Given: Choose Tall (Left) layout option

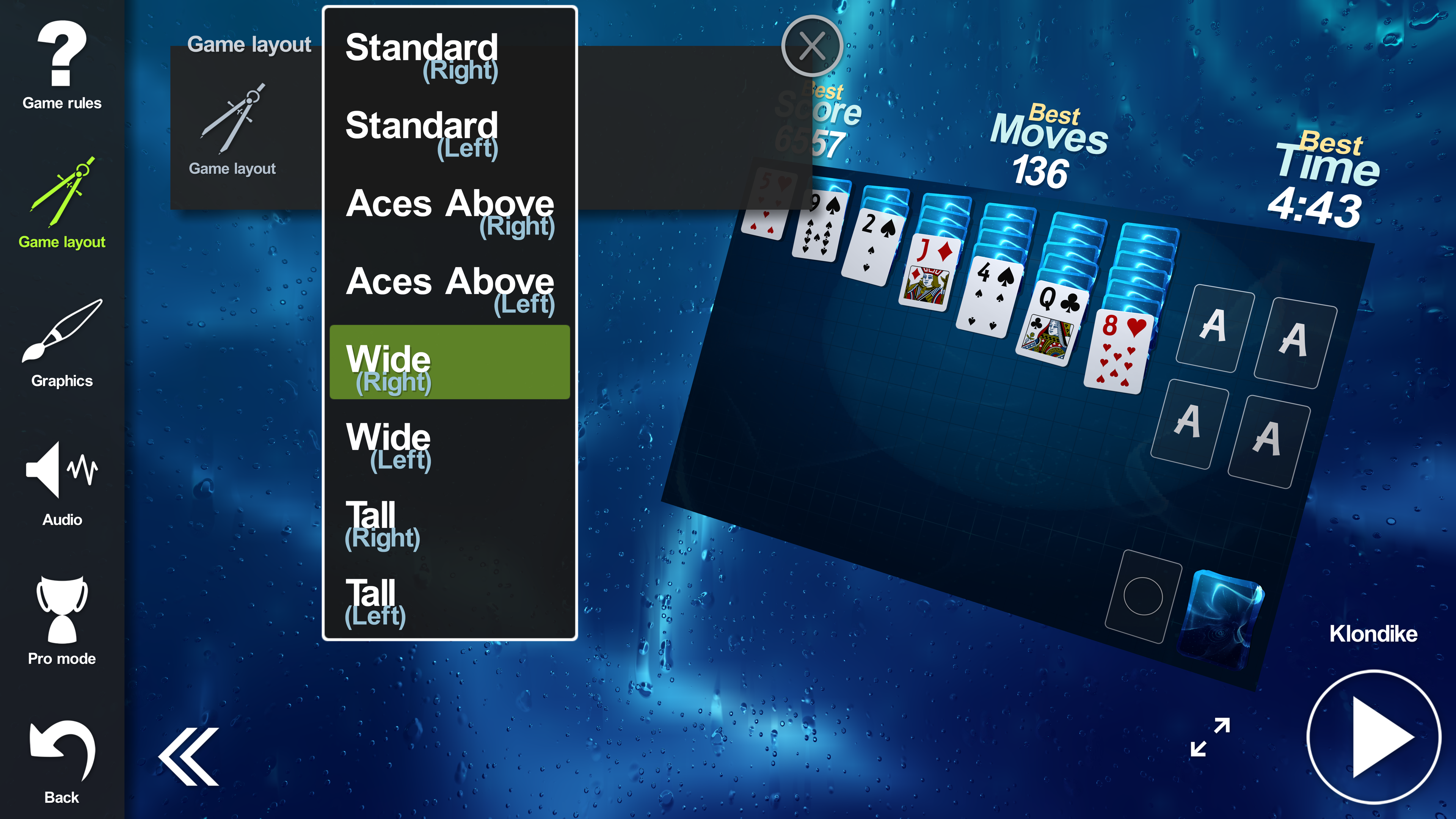Looking at the screenshot, I should point(449,601).
